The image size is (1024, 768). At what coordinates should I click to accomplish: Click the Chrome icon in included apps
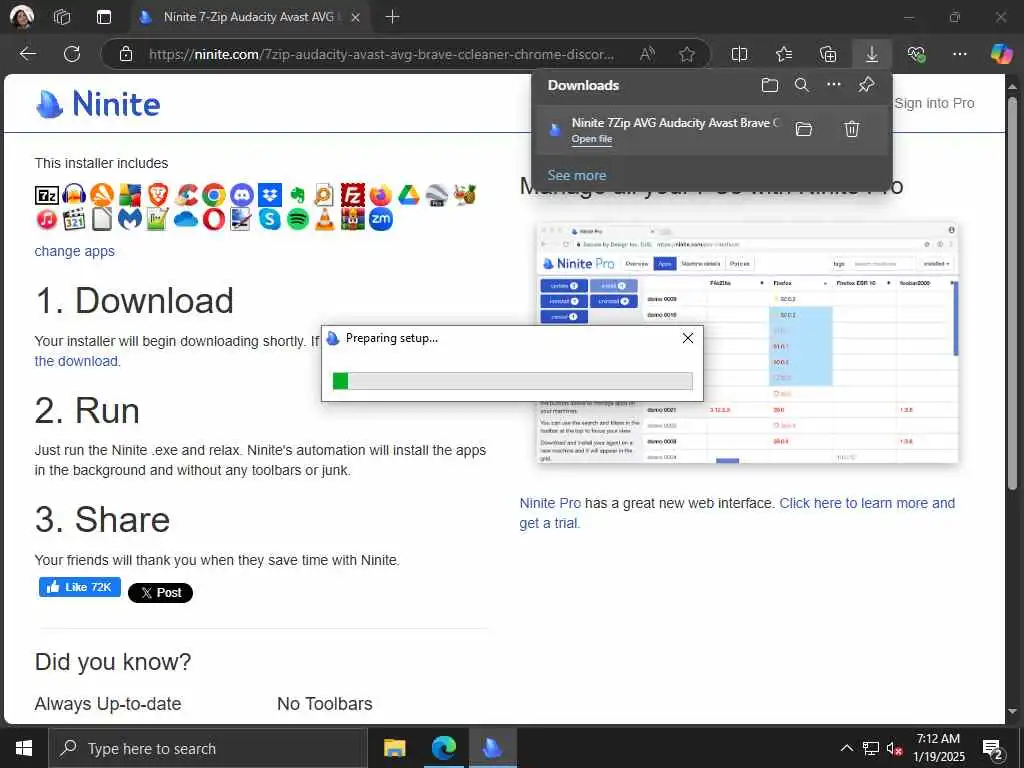(x=214, y=195)
